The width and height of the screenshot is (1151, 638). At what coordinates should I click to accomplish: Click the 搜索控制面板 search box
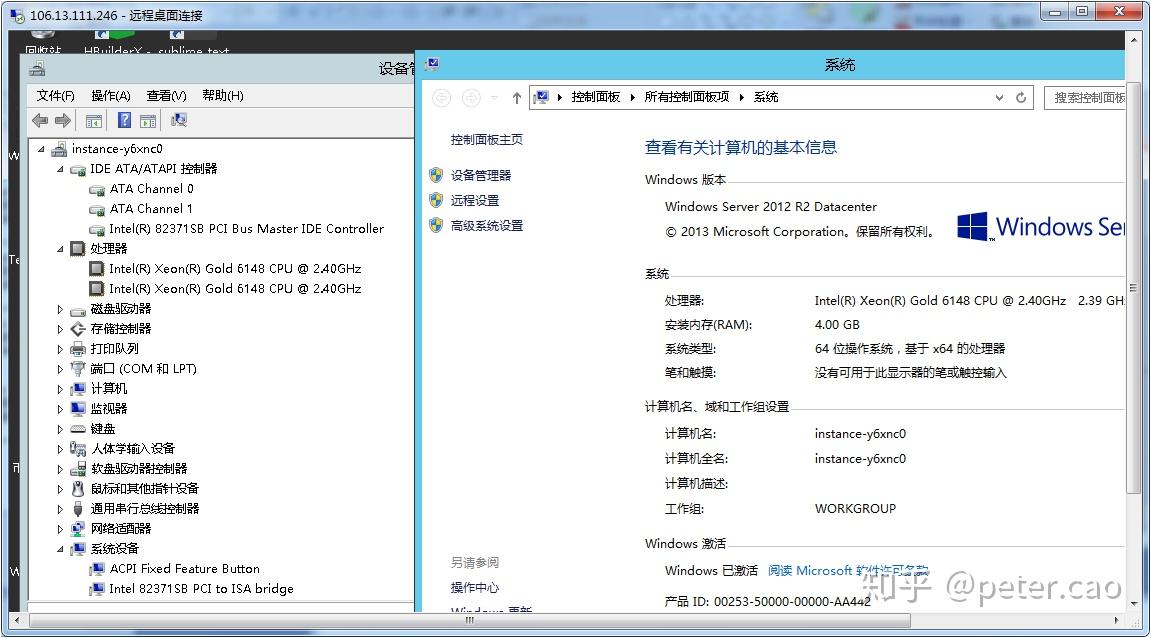[1085, 98]
